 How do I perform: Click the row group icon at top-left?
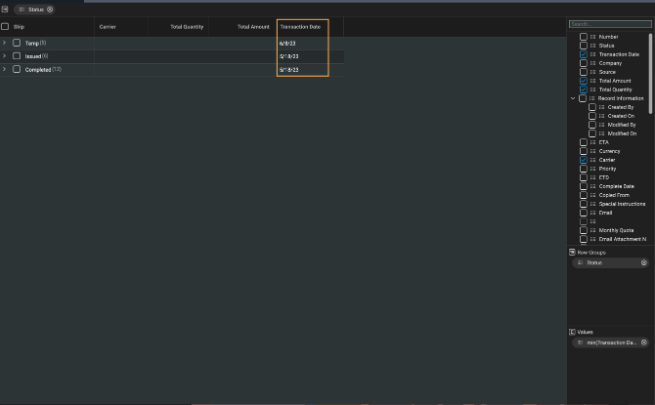click(x=6, y=9)
